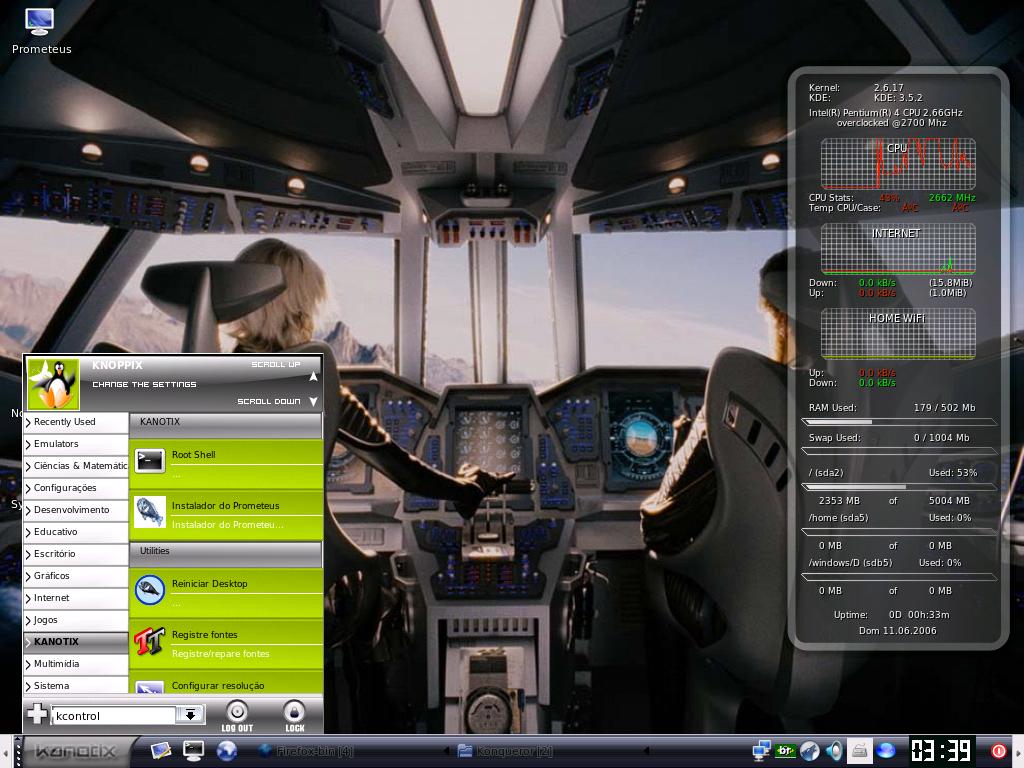Viewport: 1024px width, 768px height.
Task: Open the Multimídia menu category
Action: pos(76,664)
